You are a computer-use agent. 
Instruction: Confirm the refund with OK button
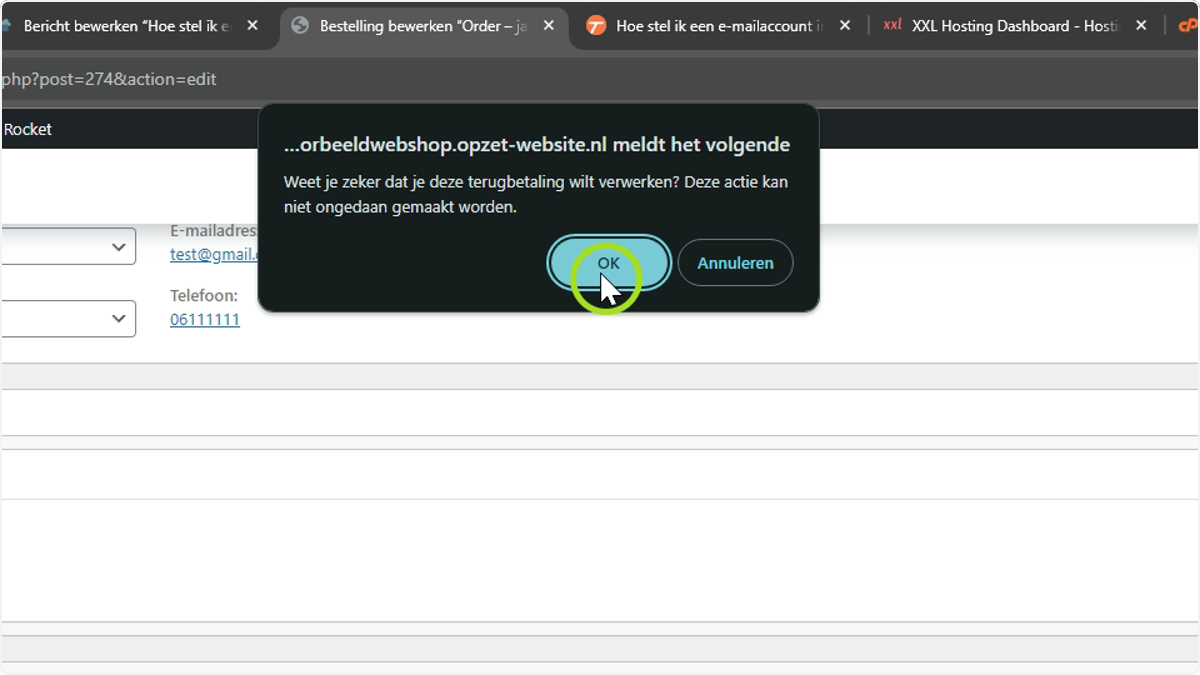coord(609,263)
